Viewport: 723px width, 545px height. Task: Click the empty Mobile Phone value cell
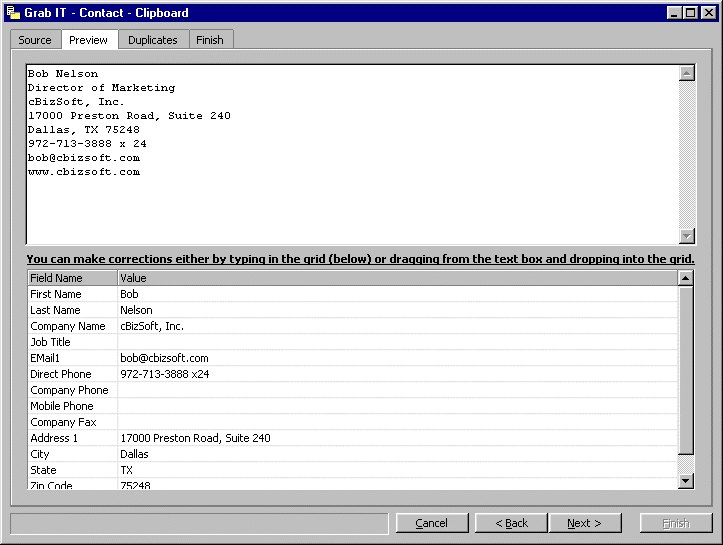[397, 406]
